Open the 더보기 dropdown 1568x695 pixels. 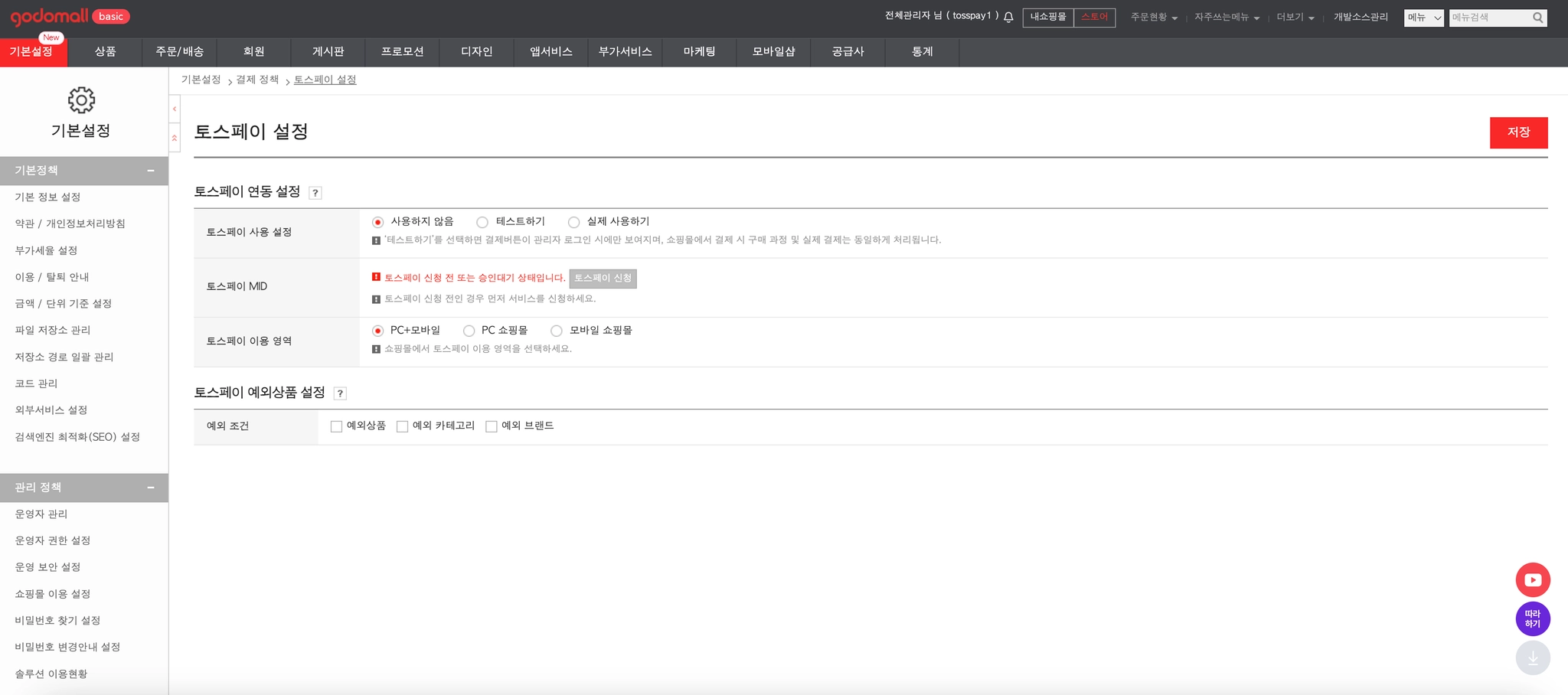tap(1295, 17)
